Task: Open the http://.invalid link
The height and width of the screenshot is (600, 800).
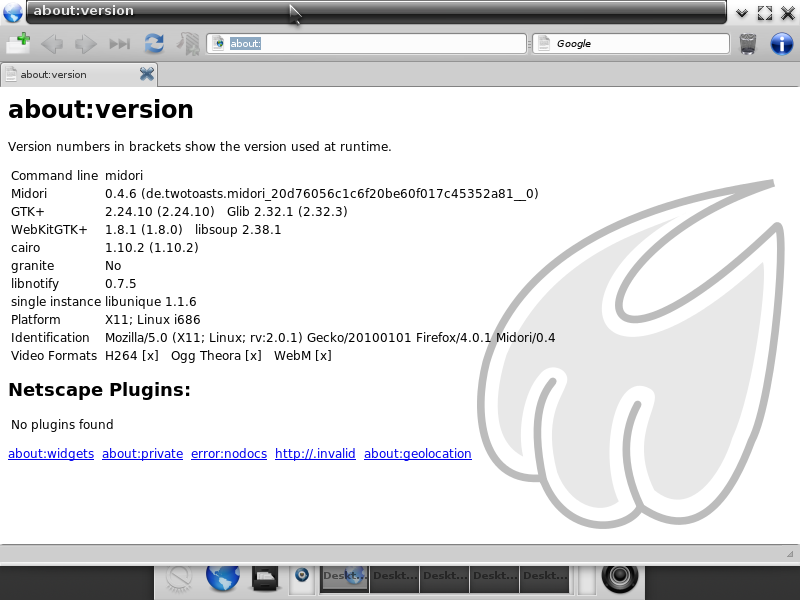Action: click(315, 454)
